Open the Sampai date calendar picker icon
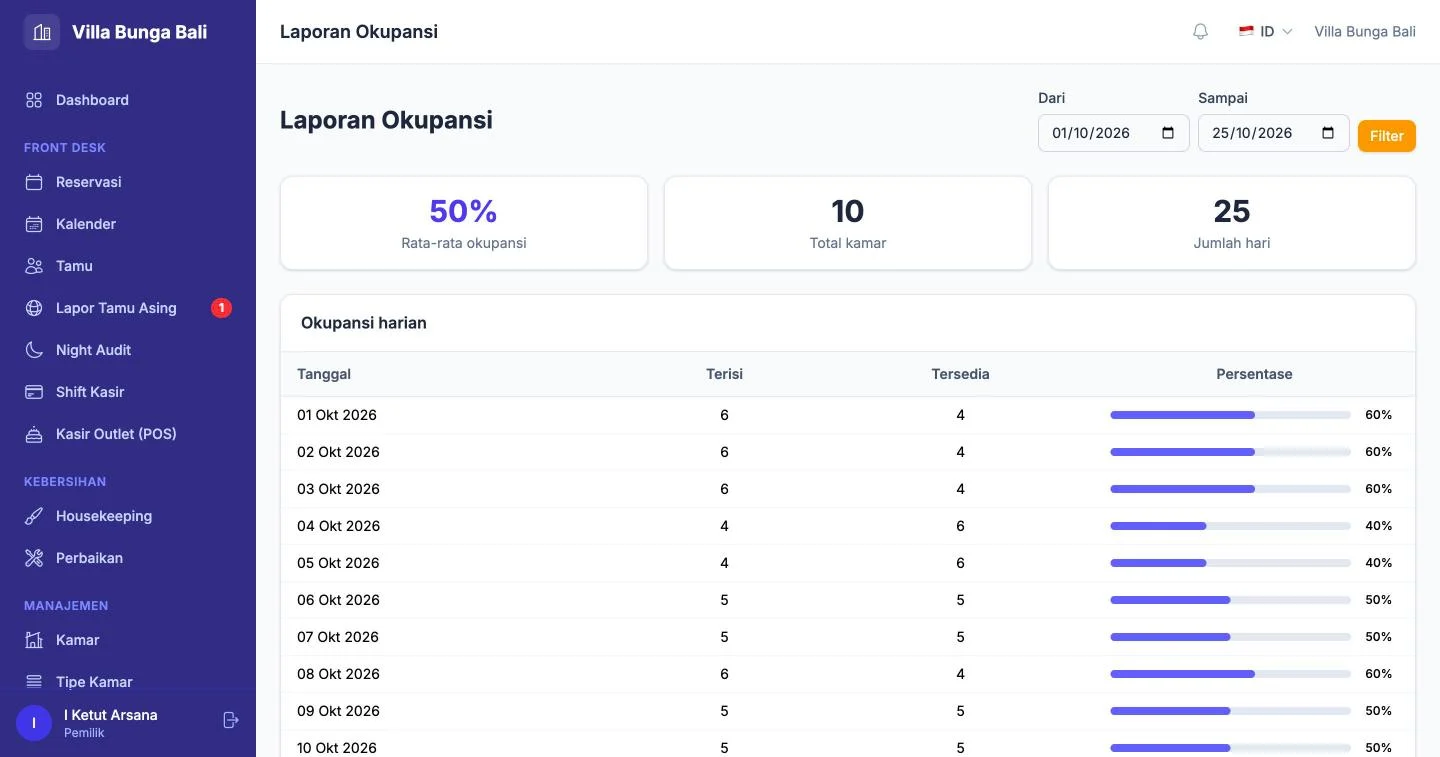 tap(1328, 133)
